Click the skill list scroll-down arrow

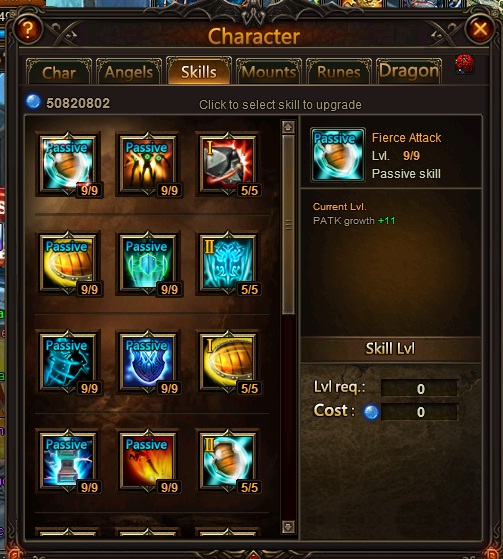point(288,527)
